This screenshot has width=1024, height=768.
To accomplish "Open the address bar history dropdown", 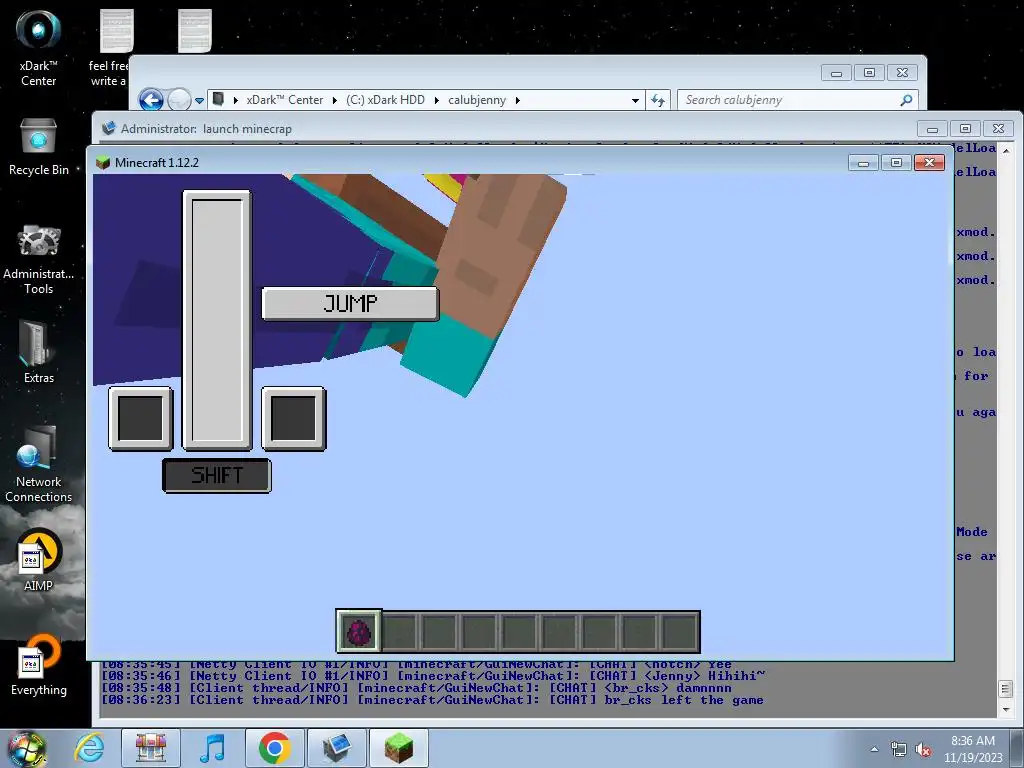I will 635,101.
